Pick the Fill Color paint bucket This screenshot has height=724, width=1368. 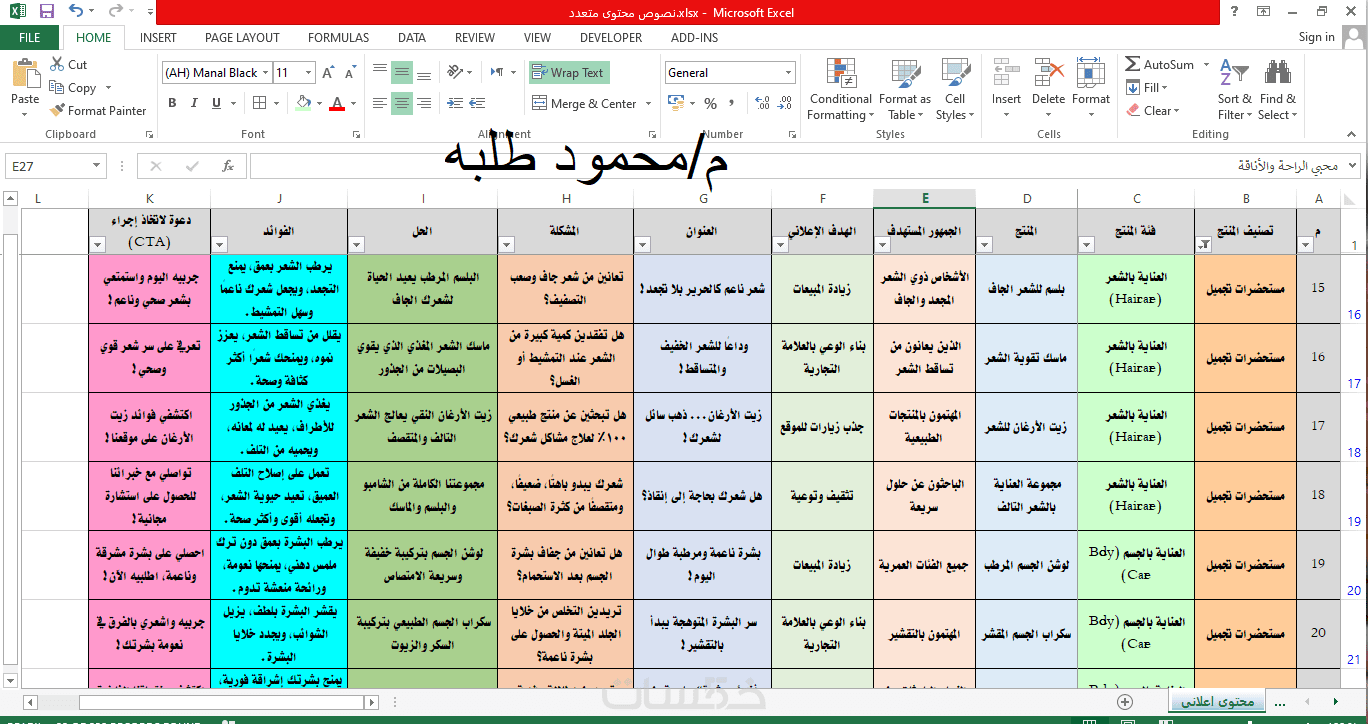tap(304, 103)
